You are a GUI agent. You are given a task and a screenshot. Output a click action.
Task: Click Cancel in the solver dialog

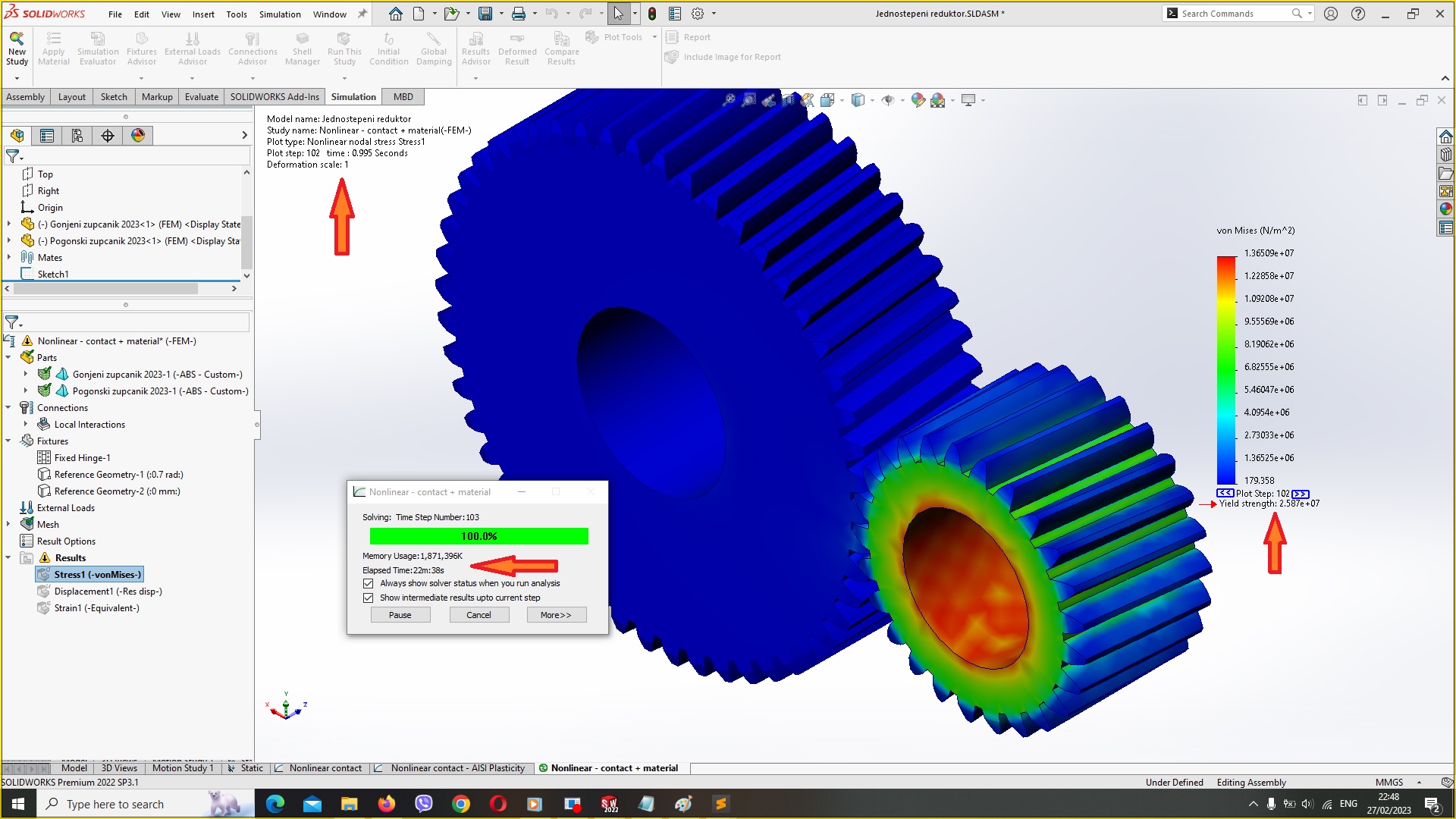479,616
